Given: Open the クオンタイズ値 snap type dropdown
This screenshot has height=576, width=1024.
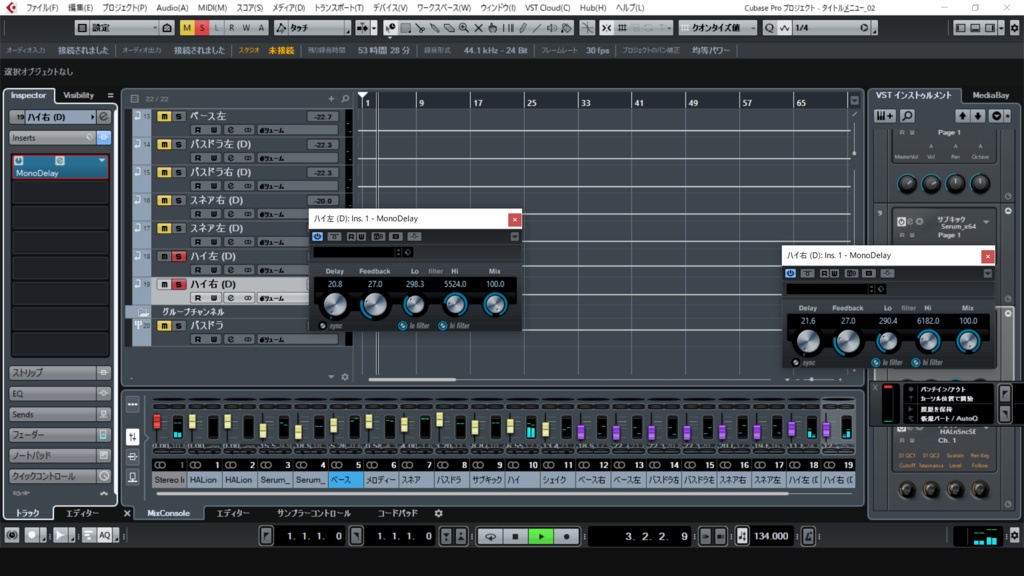Looking at the screenshot, I should point(718,28).
